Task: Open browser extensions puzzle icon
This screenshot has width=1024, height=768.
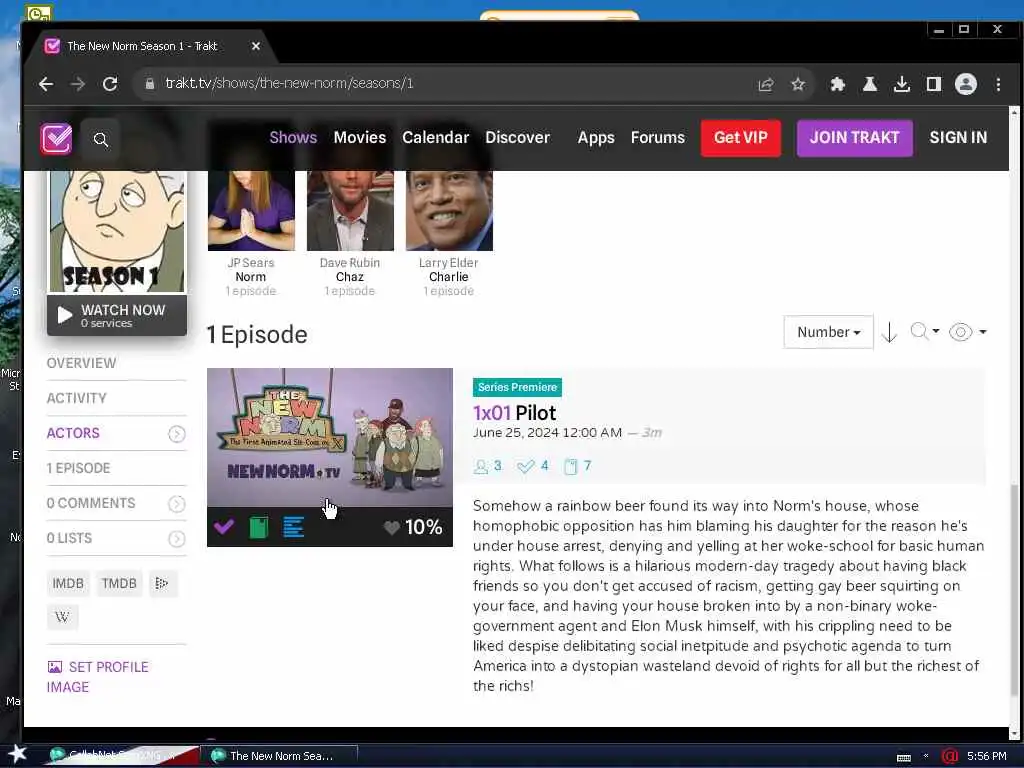Action: (837, 84)
